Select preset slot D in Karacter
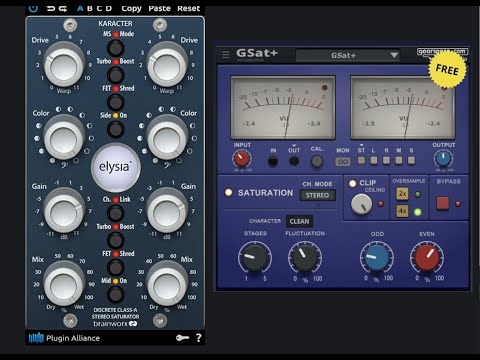 coord(109,8)
